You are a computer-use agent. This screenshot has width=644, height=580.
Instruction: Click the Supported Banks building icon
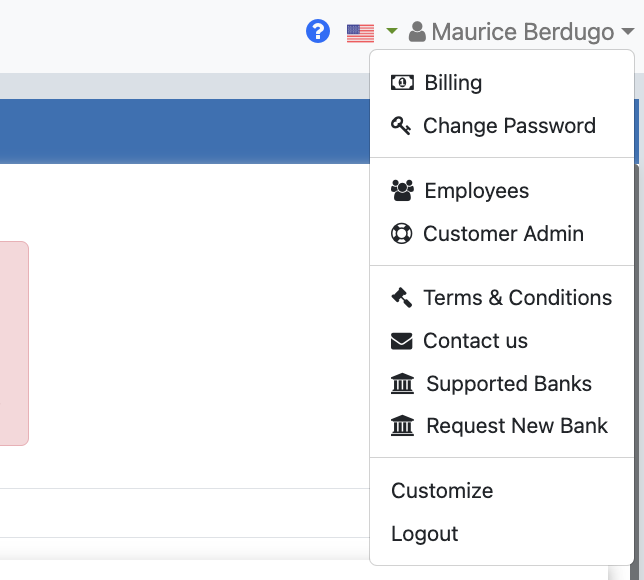[x=402, y=384]
